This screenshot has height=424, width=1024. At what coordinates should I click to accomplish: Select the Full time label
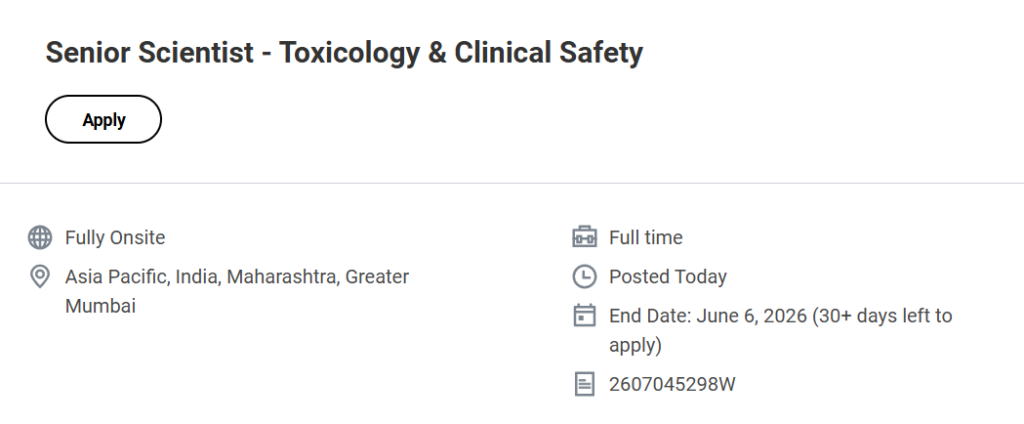click(x=645, y=238)
